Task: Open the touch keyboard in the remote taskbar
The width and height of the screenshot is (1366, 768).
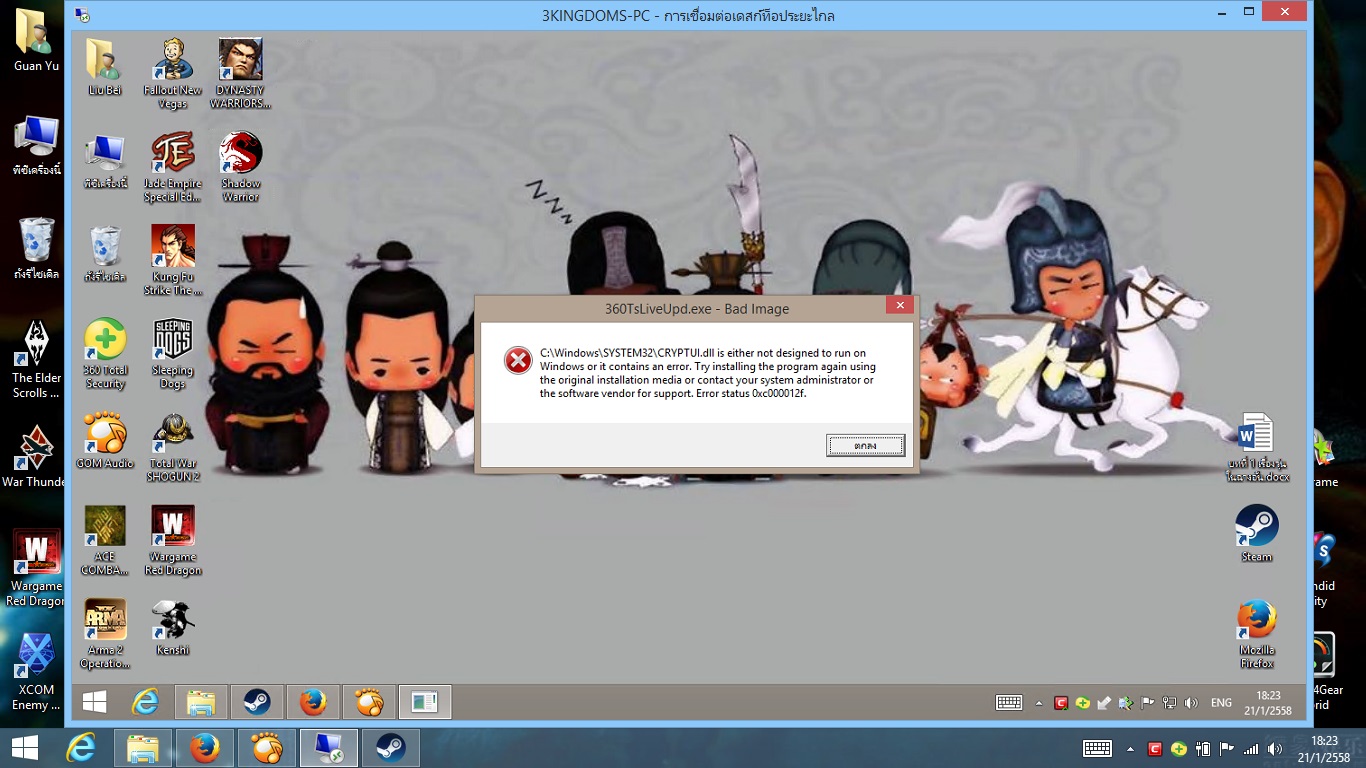Action: (x=1008, y=703)
